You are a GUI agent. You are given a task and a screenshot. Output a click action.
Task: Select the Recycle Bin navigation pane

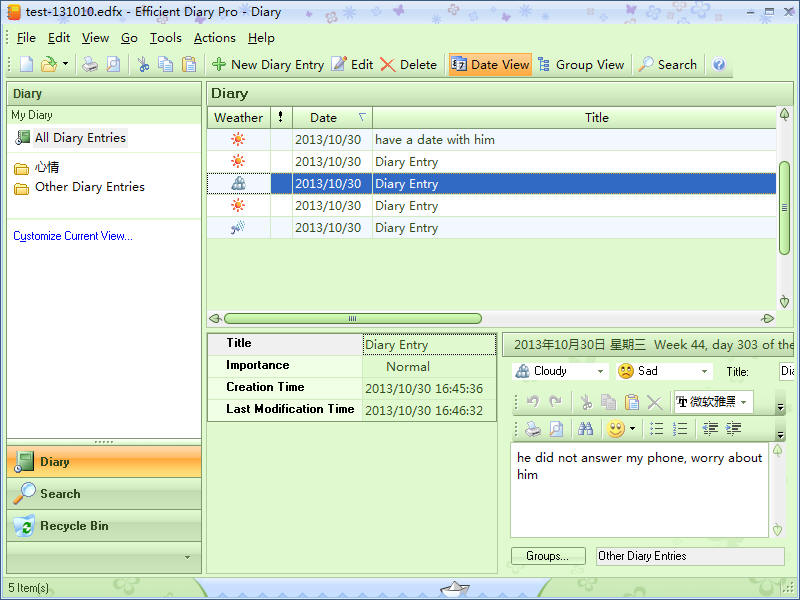(x=73, y=526)
